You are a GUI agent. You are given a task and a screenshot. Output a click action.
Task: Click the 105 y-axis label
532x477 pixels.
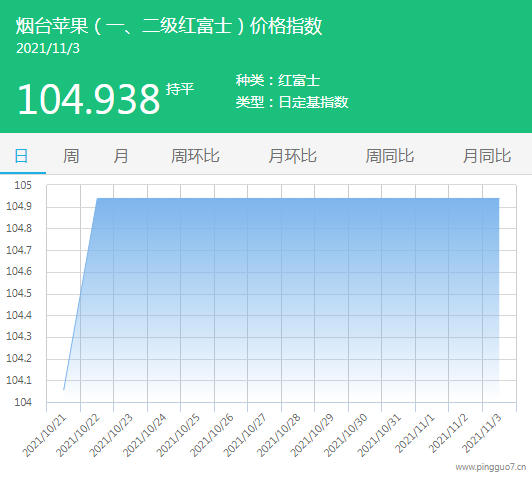click(23, 185)
